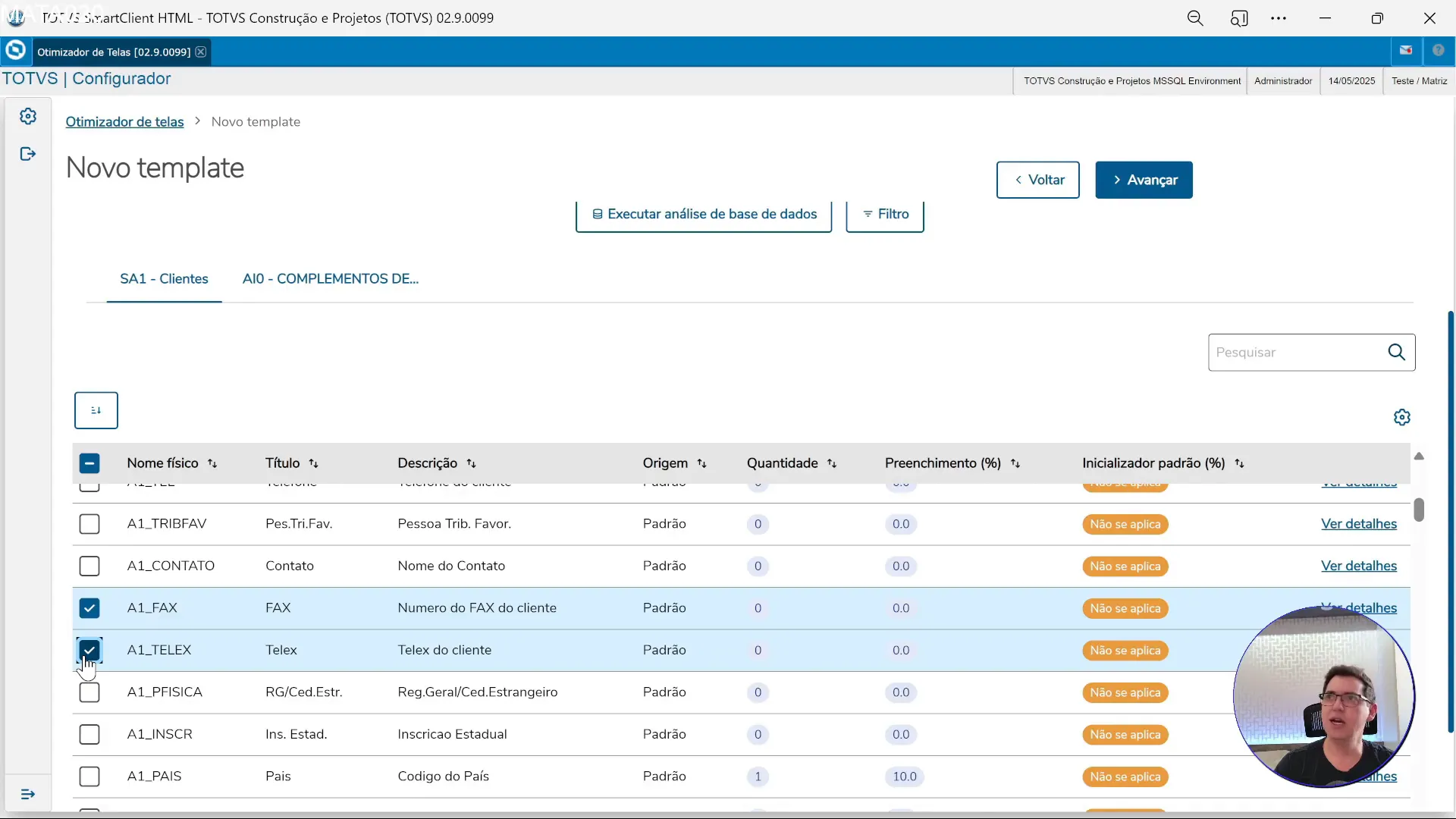Close the Otimizador de Telas tab
1456x819 pixels.
coord(201,52)
